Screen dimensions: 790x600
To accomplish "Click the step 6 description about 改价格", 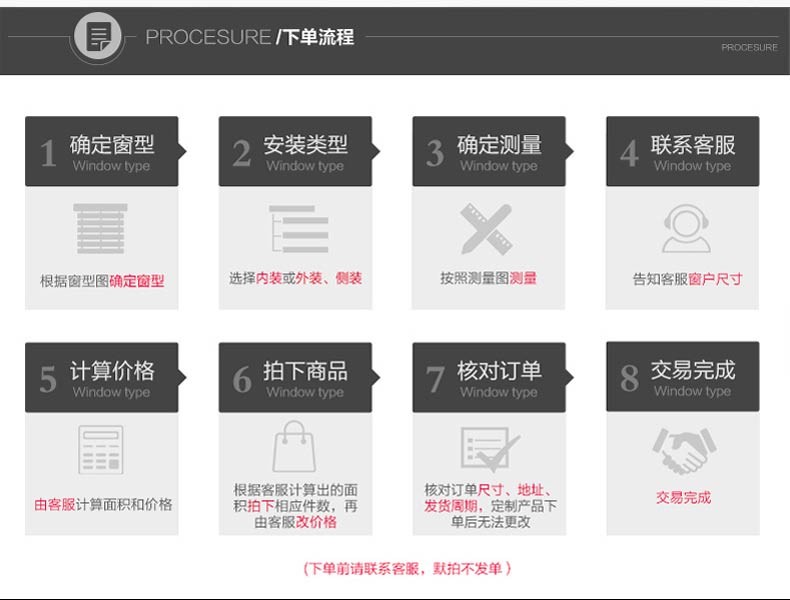I will click(295, 506).
